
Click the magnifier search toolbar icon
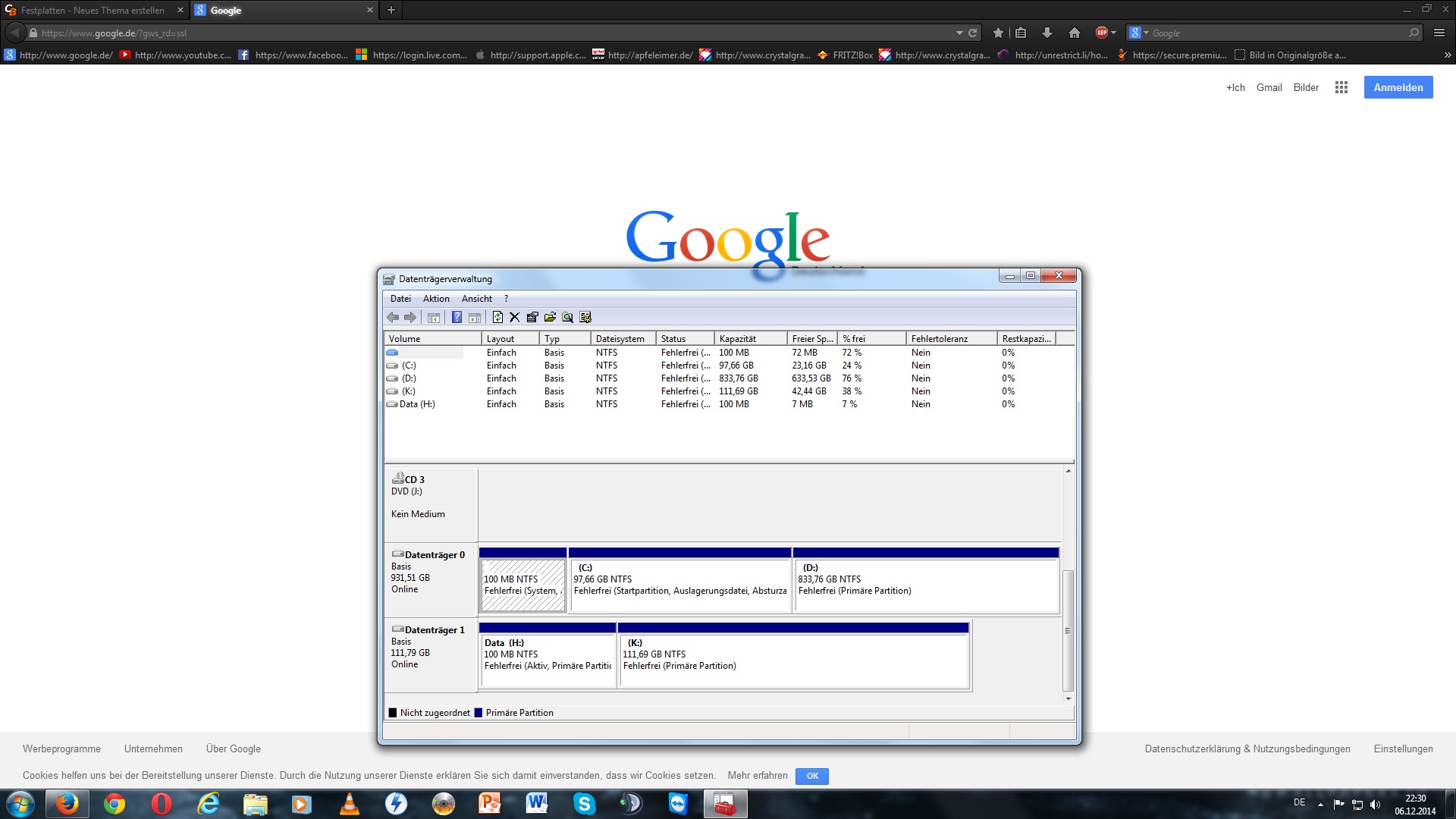(x=567, y=317)
